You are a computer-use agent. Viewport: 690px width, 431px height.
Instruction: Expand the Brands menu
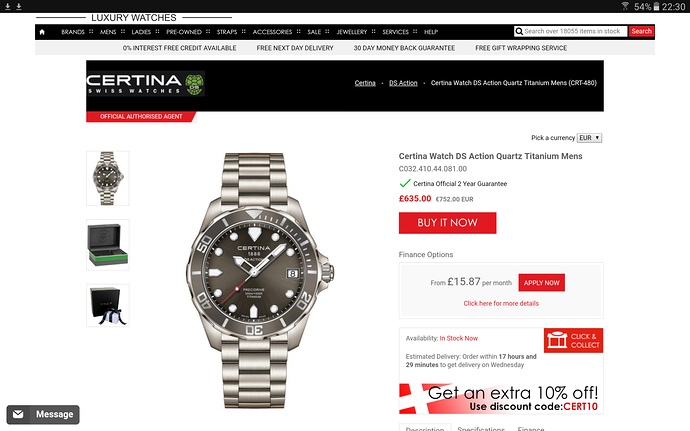point(73,32)
